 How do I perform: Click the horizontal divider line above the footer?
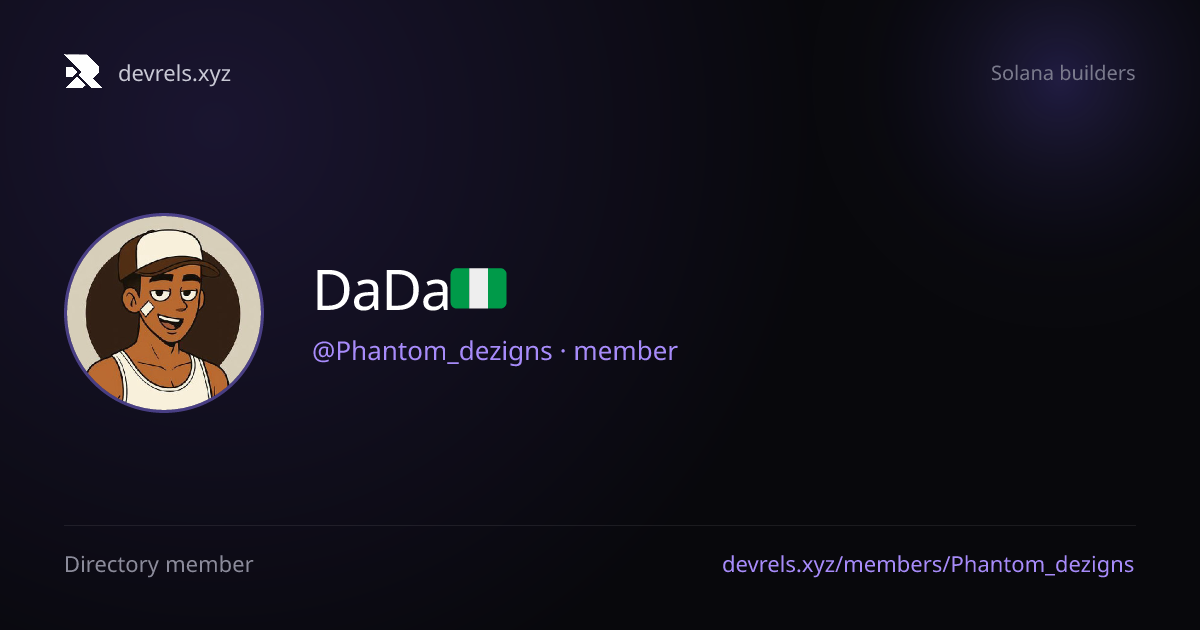click(600, 526)
